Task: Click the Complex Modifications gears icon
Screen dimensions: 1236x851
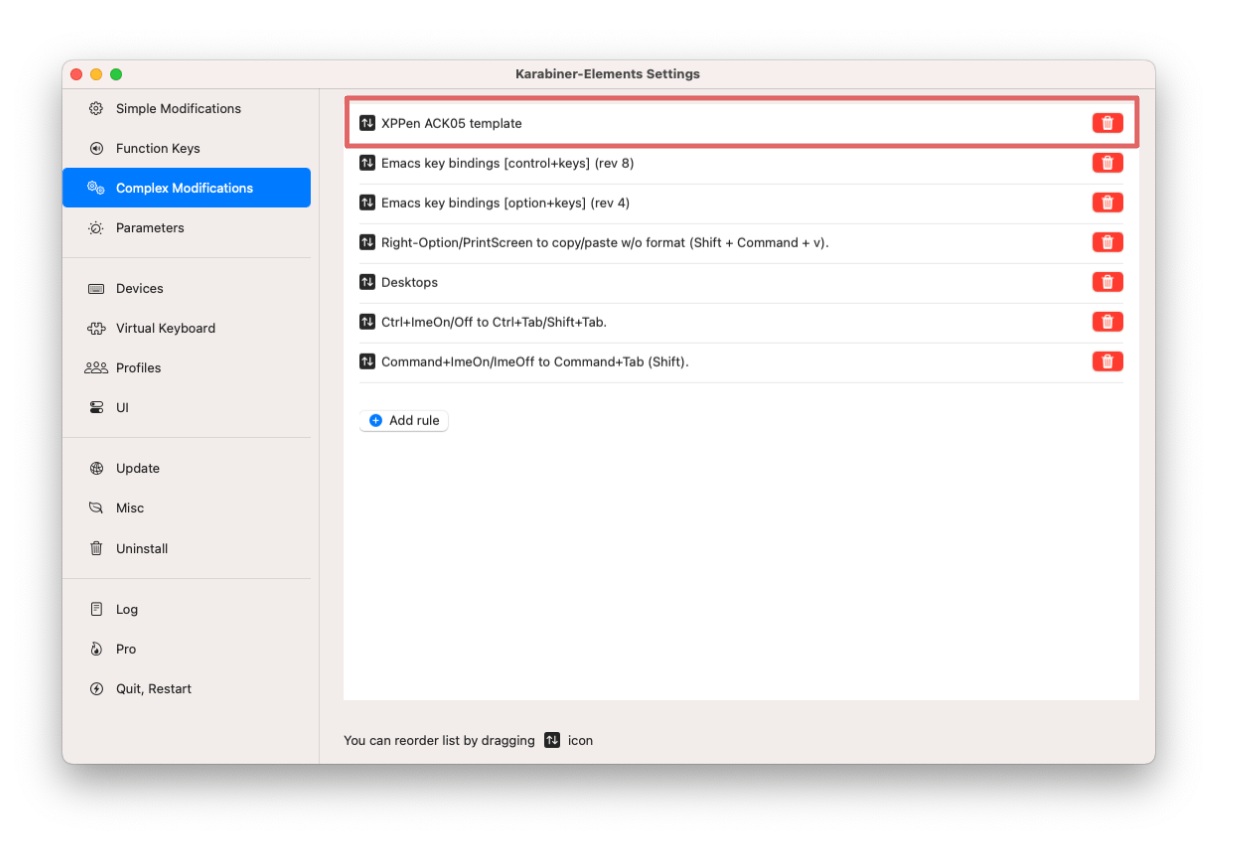Action: coord(96,188)
